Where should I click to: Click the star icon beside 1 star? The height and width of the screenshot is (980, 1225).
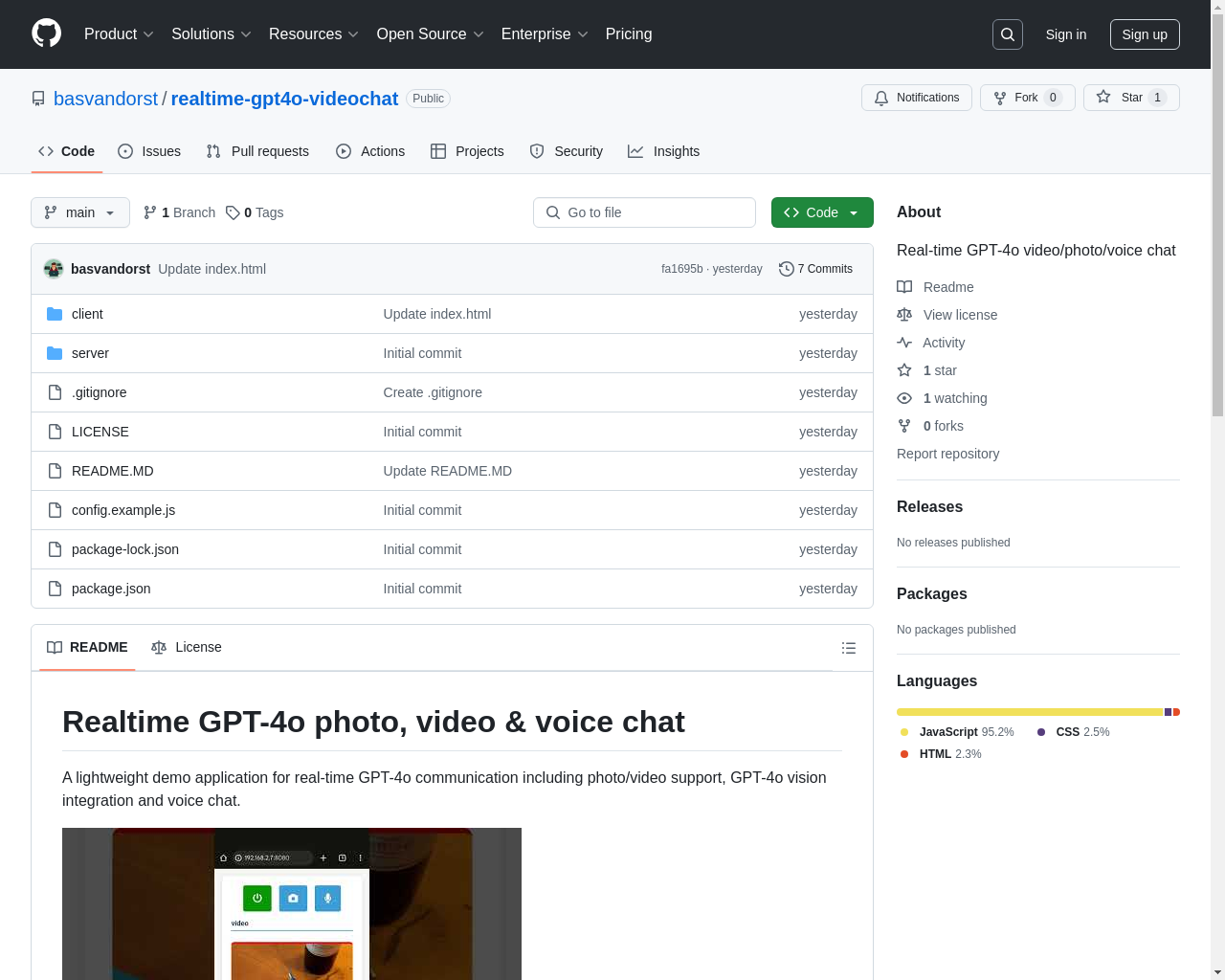pos(904,370)
